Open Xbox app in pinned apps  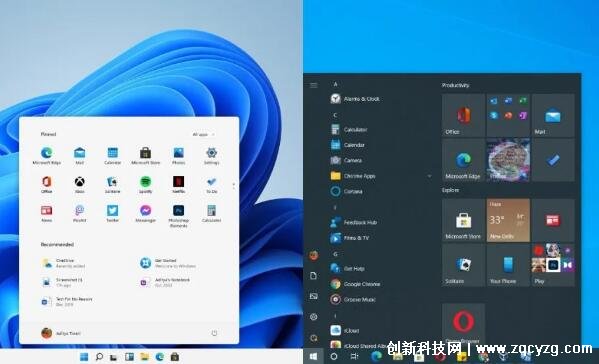point(79,184)
